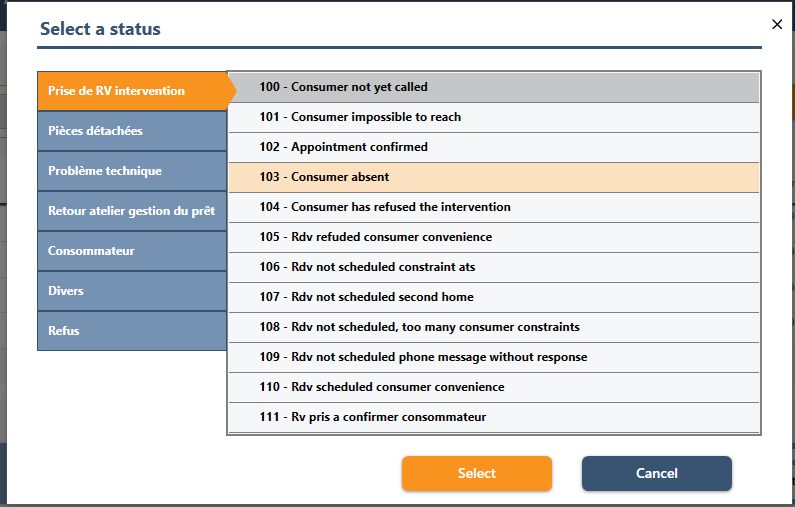Viewport: 795px width, 507px height.
Task: Pick status 101 - Consumer impossible to reach
Action: tap(493, 117)
